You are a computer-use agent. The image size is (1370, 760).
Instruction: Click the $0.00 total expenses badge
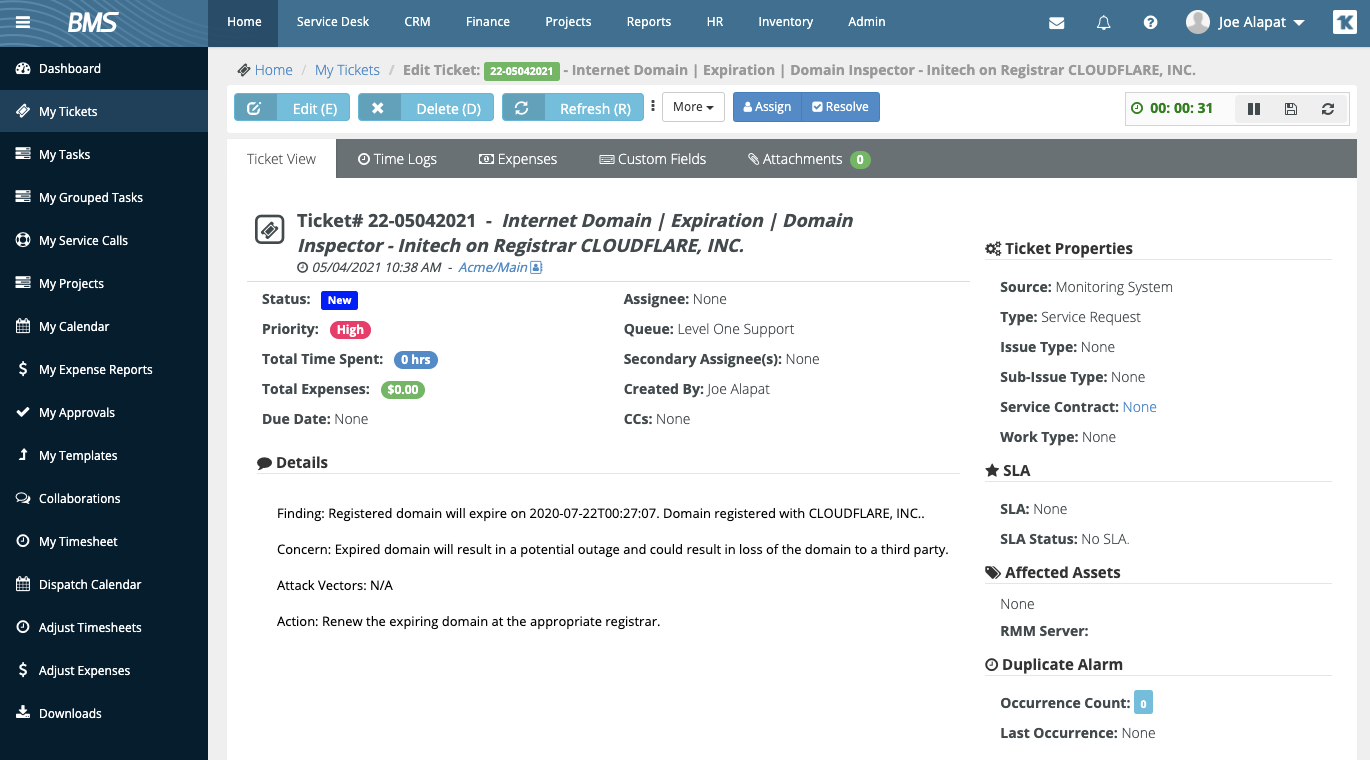(403, 390)
